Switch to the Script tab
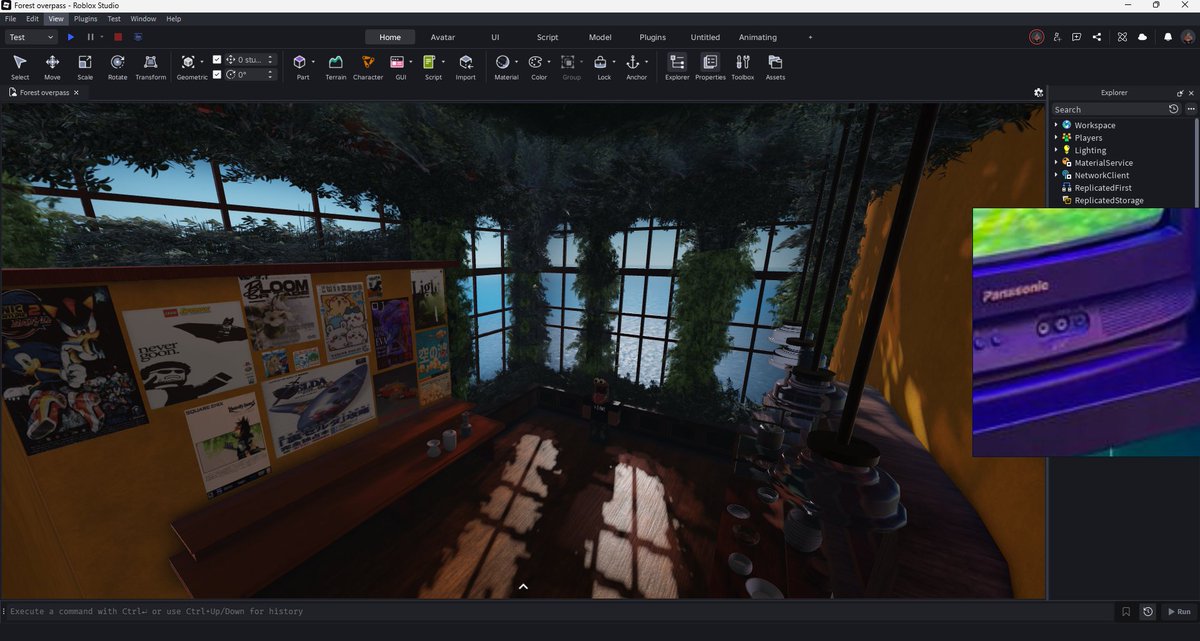 (547, 37)
